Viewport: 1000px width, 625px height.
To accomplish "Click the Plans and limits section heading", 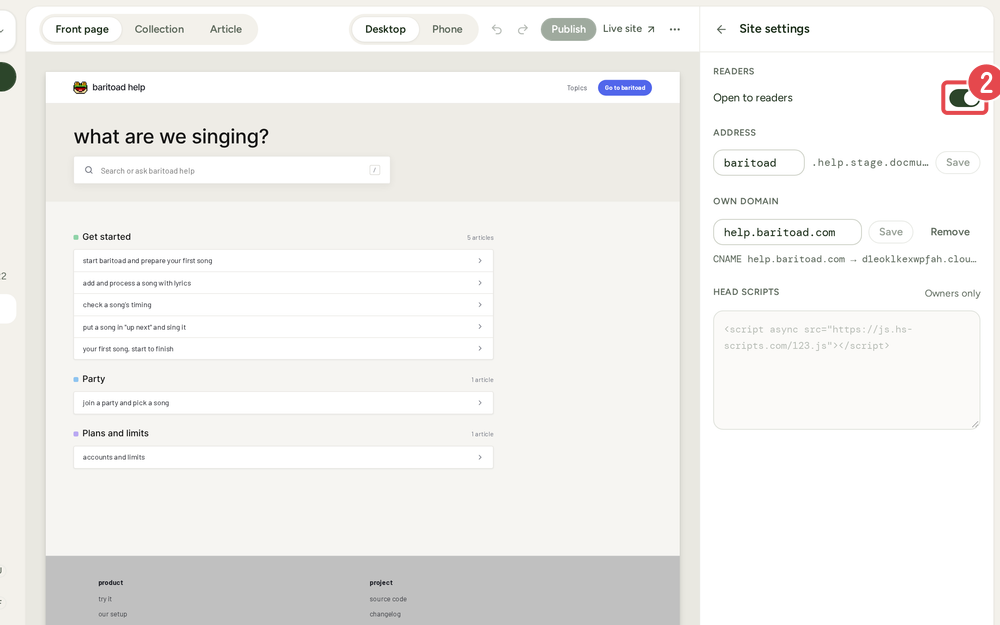I will tap(115, 433).
